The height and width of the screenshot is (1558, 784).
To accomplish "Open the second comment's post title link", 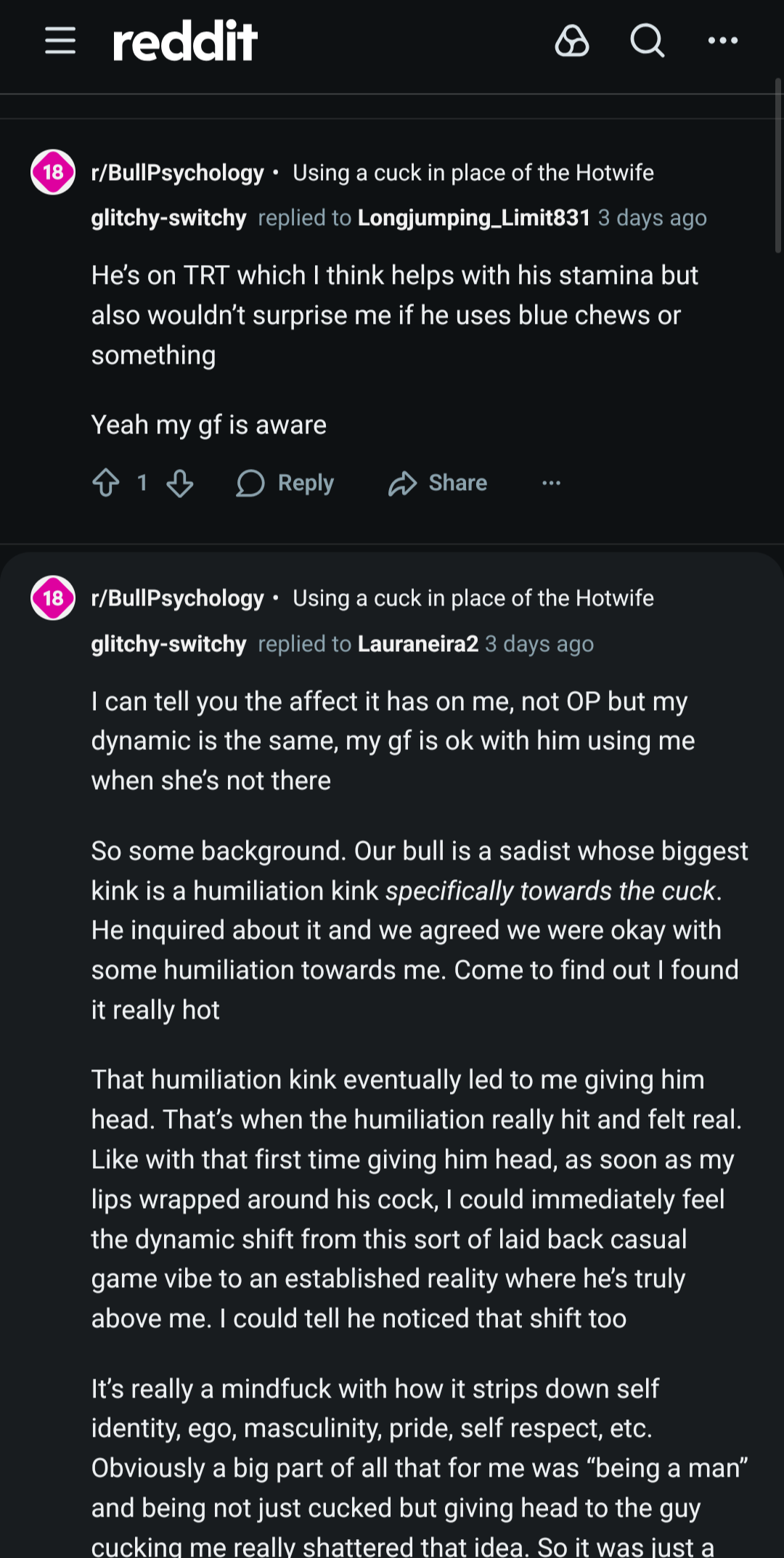I will pyautogui.click(x=473, y=598).
